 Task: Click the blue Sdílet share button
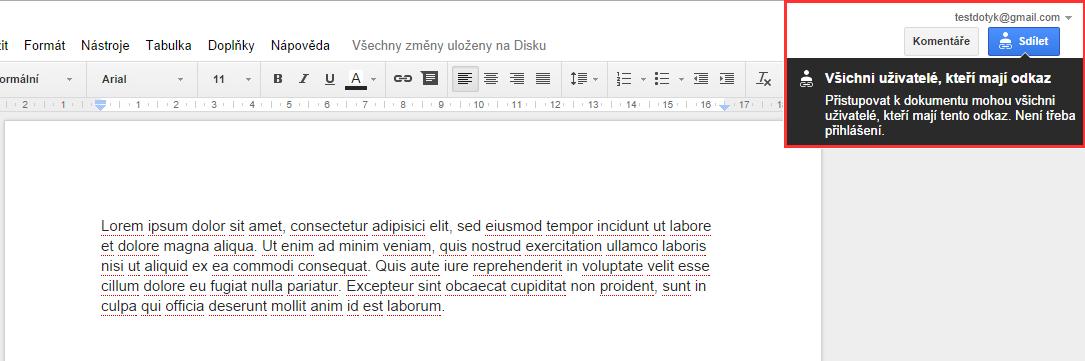click(x=1023, y=41)
